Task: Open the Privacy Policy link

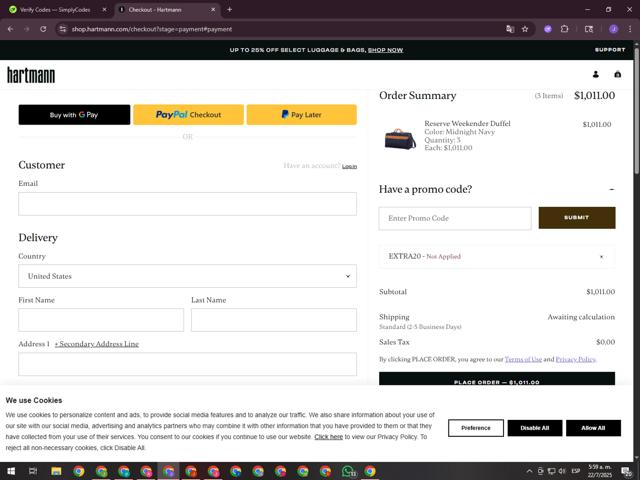Action: click(576, 360)
